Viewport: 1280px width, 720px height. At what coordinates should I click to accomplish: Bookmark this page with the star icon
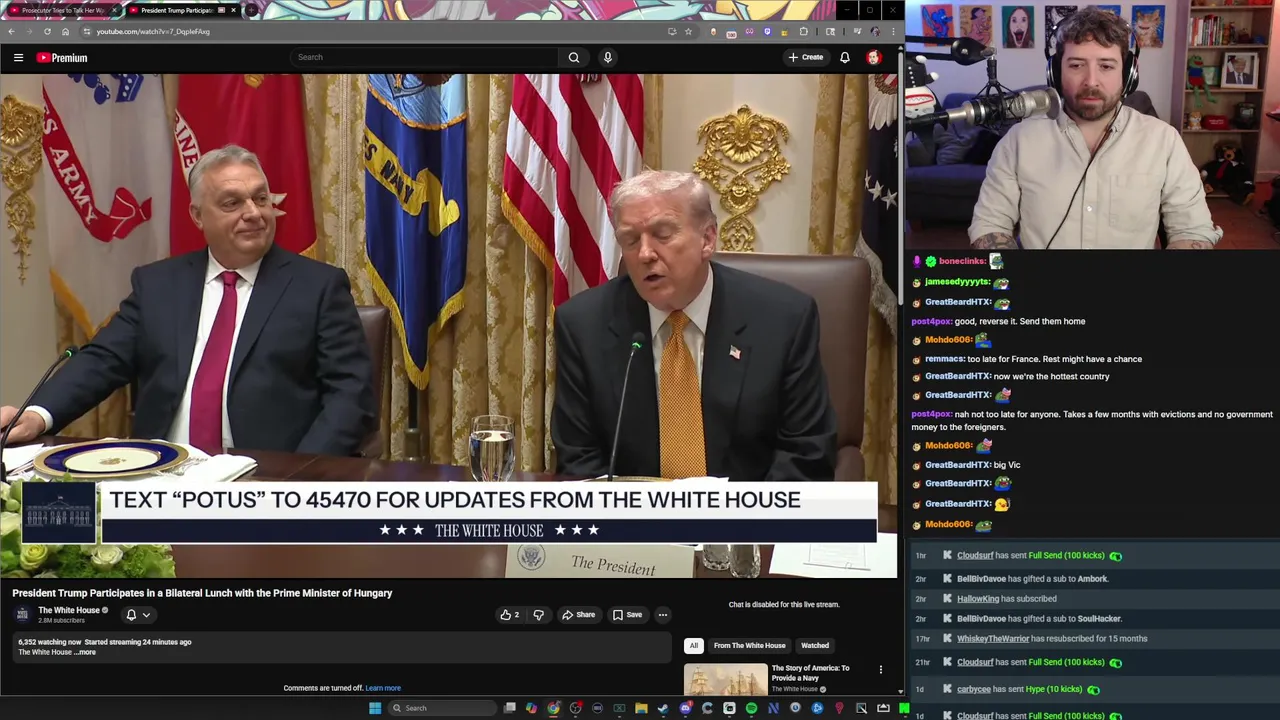point(688,31)
